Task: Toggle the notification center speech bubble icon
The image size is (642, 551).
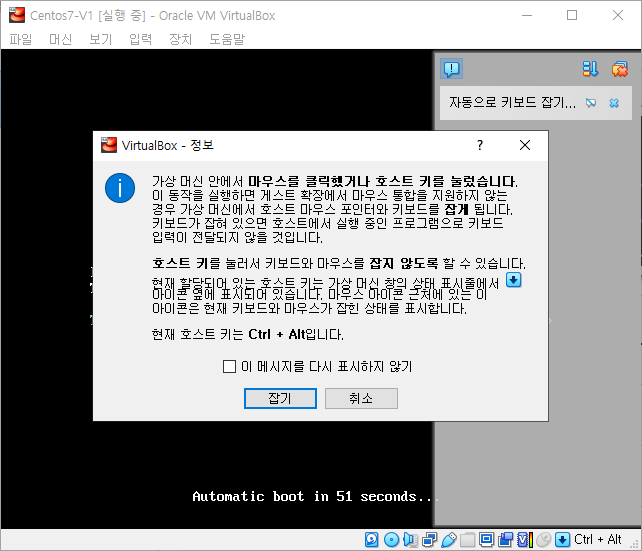Action: [451, 69]
